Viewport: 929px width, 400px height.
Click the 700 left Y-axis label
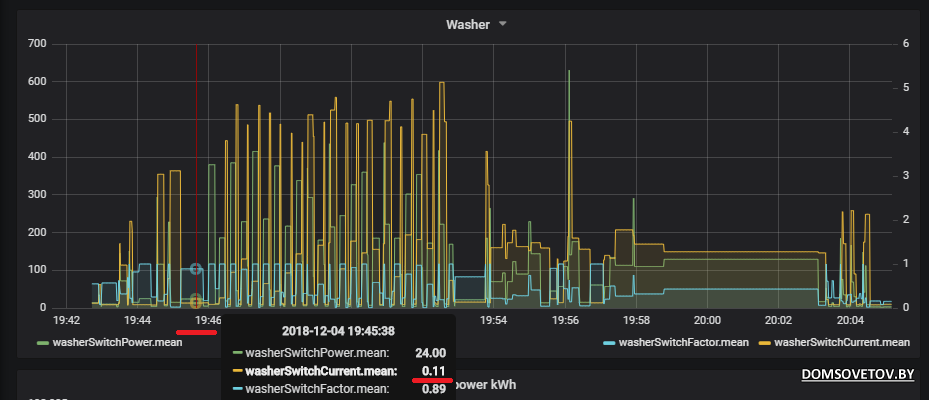coord(37,44)
